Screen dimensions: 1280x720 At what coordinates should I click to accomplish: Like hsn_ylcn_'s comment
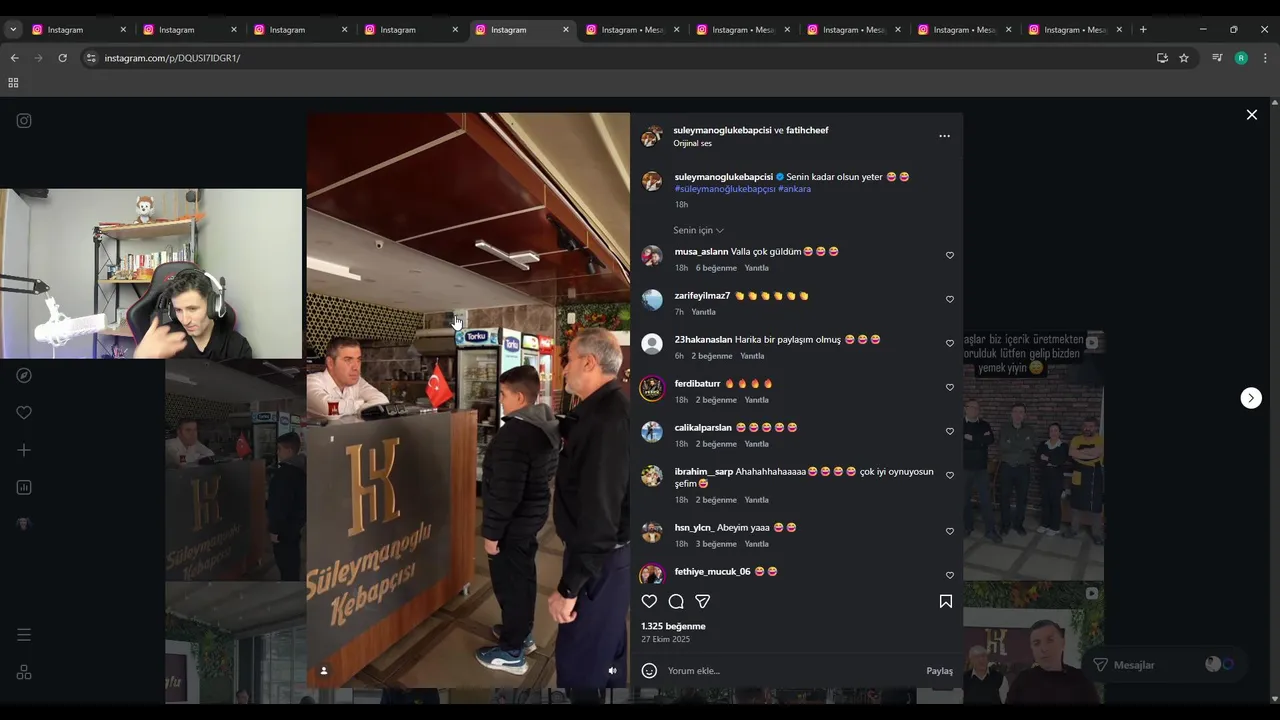click(950, 531)
